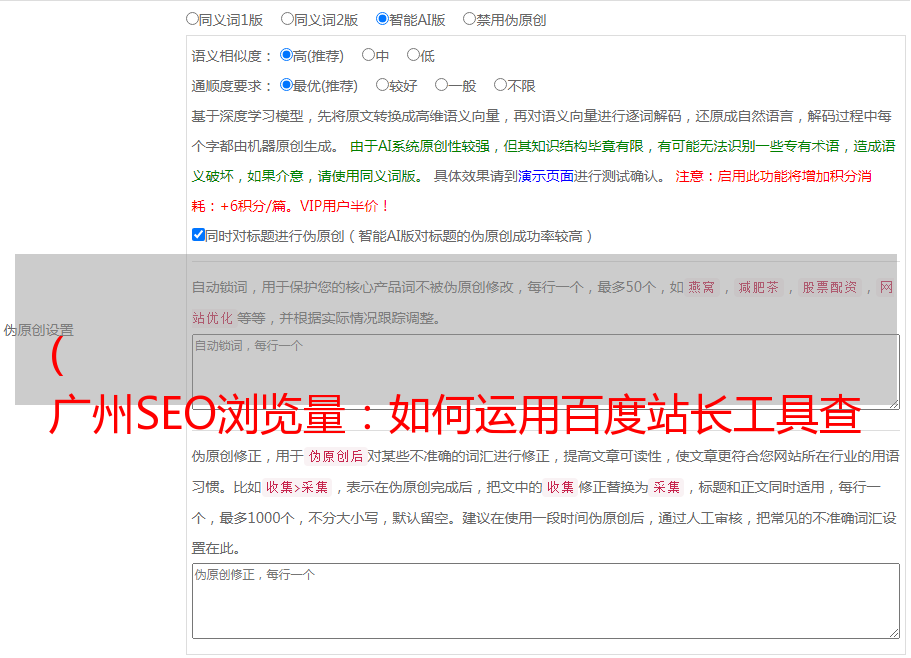The image size is (911, 658).
Task: Click the 伪原创修正 textarea resize handle
Action: pos(894,633)
